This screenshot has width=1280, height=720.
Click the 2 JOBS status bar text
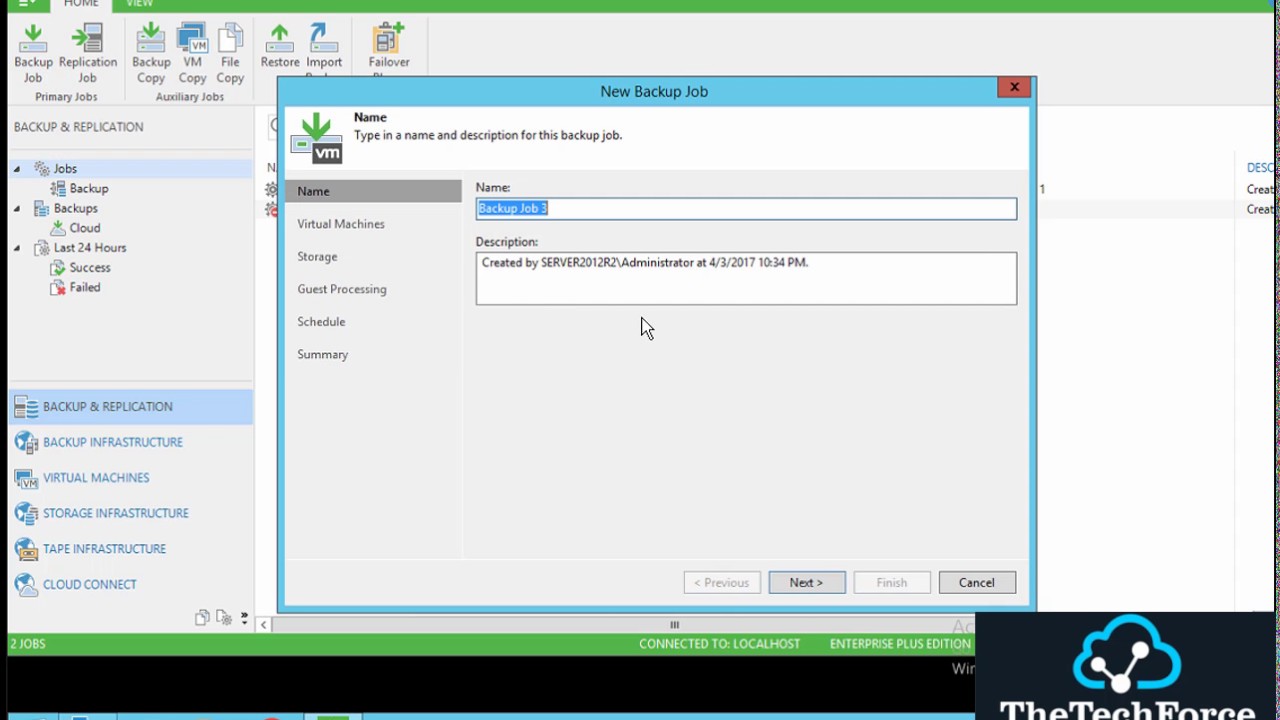click(28, 644)
